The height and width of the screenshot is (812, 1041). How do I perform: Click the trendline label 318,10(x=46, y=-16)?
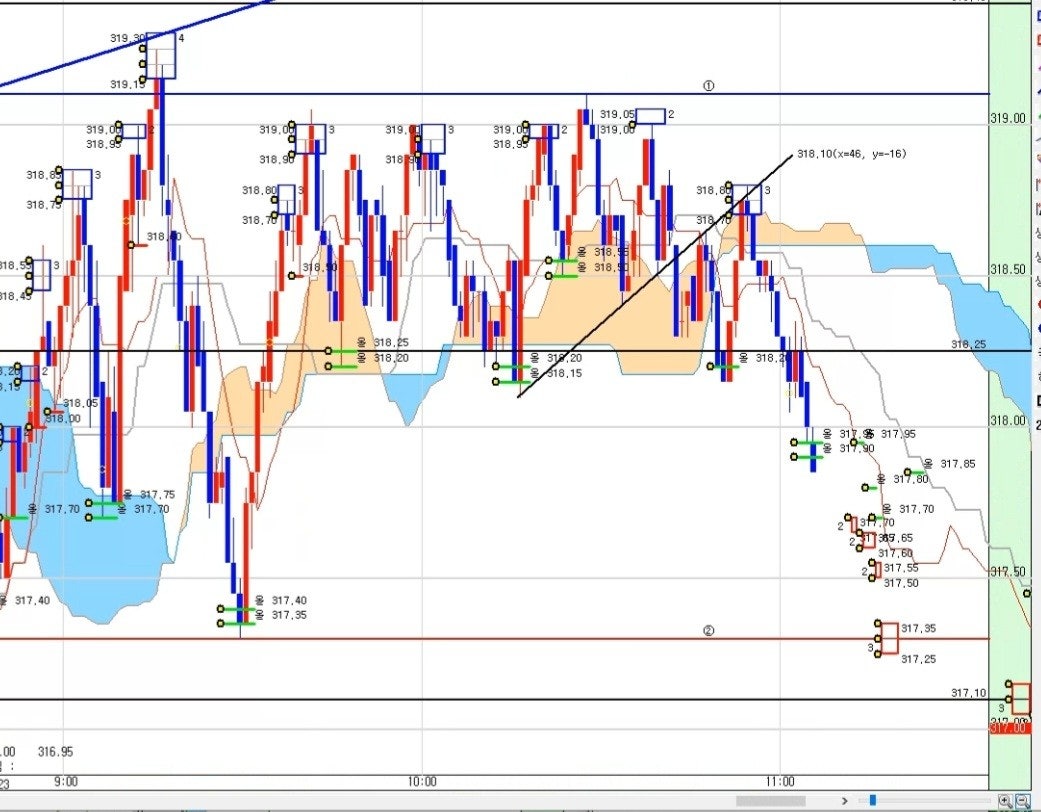tap(852, 154)
